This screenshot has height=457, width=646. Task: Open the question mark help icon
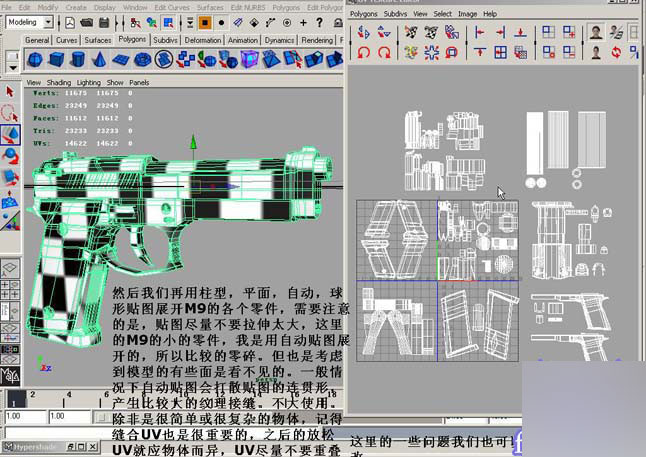coord(319,23)
